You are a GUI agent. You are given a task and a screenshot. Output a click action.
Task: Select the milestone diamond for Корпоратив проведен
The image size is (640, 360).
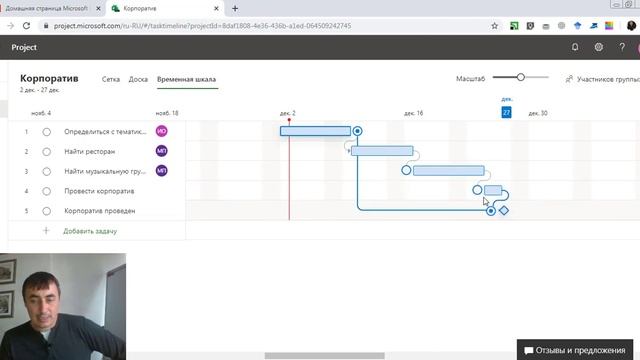504,211
